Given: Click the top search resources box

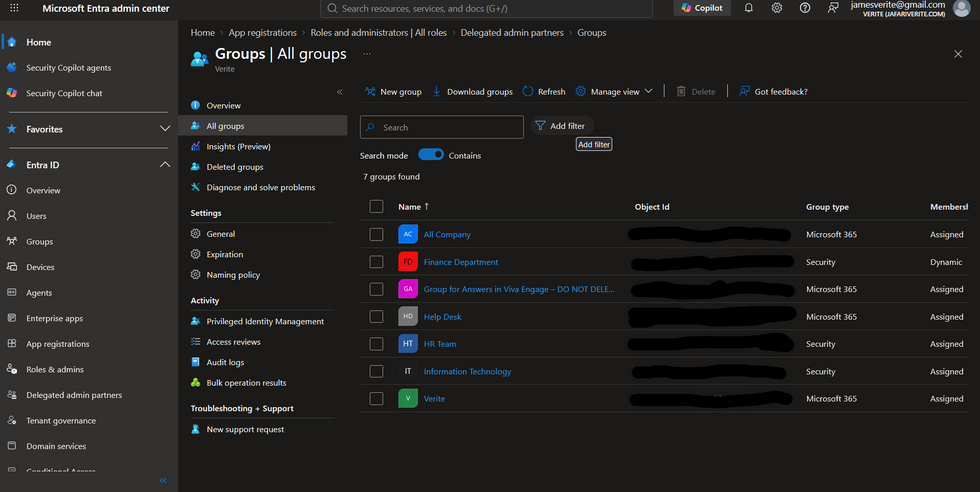Looking at the screenshot, I should click(486, 9).
